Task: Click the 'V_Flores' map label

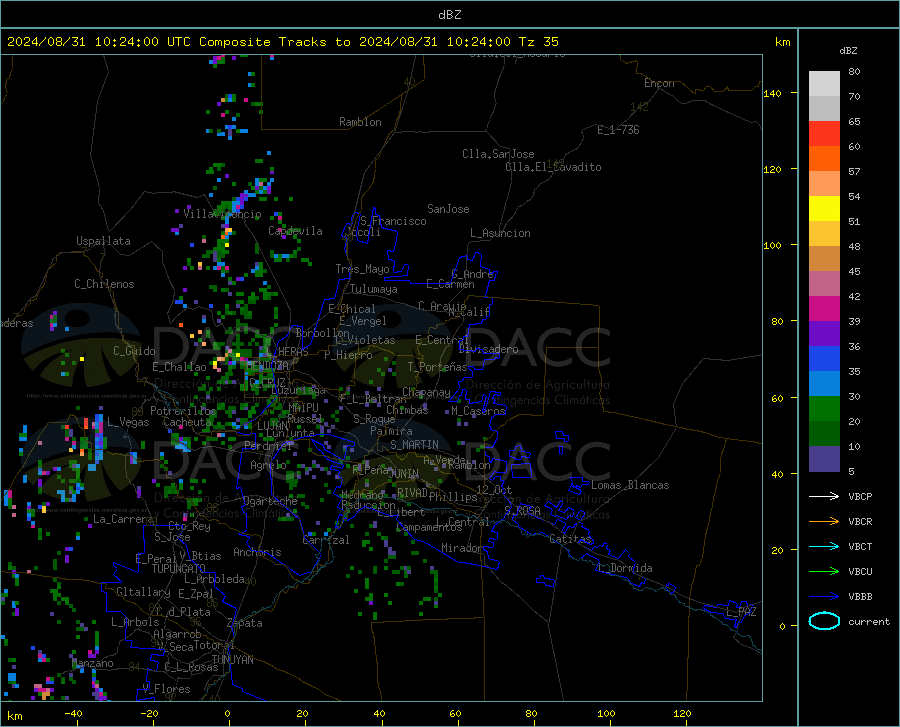Action: click(x=166, y=689)
